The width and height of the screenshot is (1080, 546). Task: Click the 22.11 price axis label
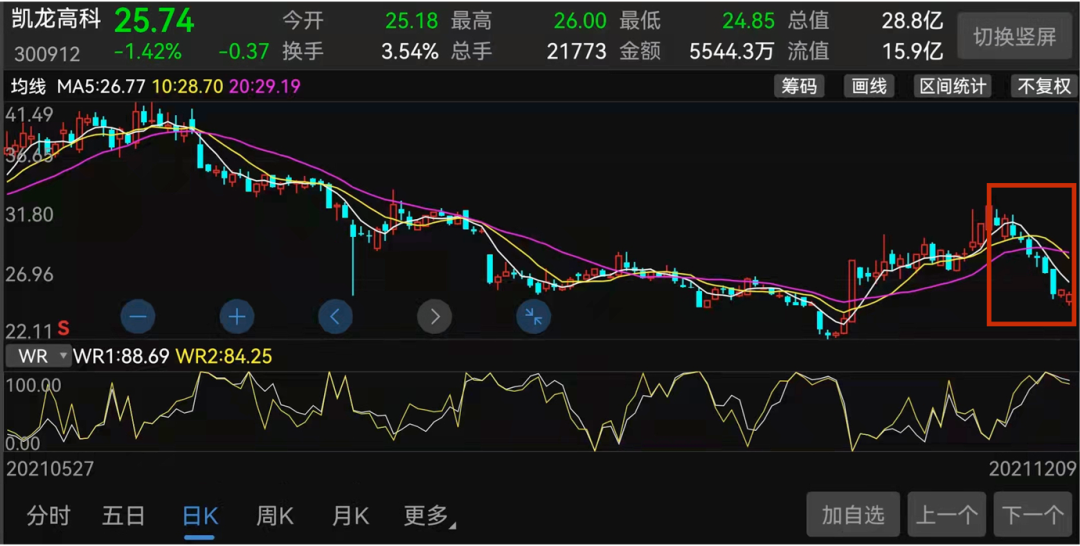click(29, 330)
